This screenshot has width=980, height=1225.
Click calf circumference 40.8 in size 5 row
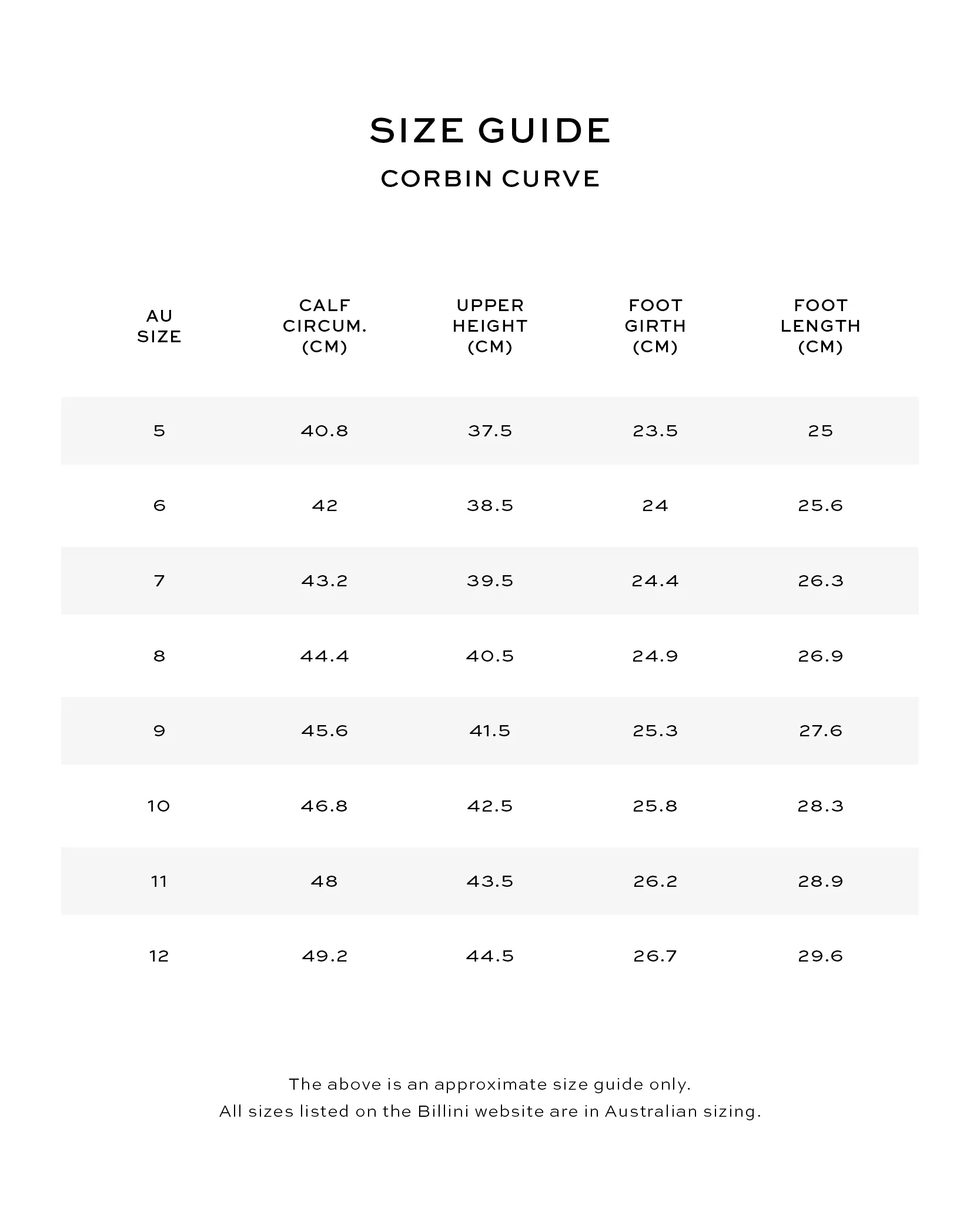(x=325, y=431)
